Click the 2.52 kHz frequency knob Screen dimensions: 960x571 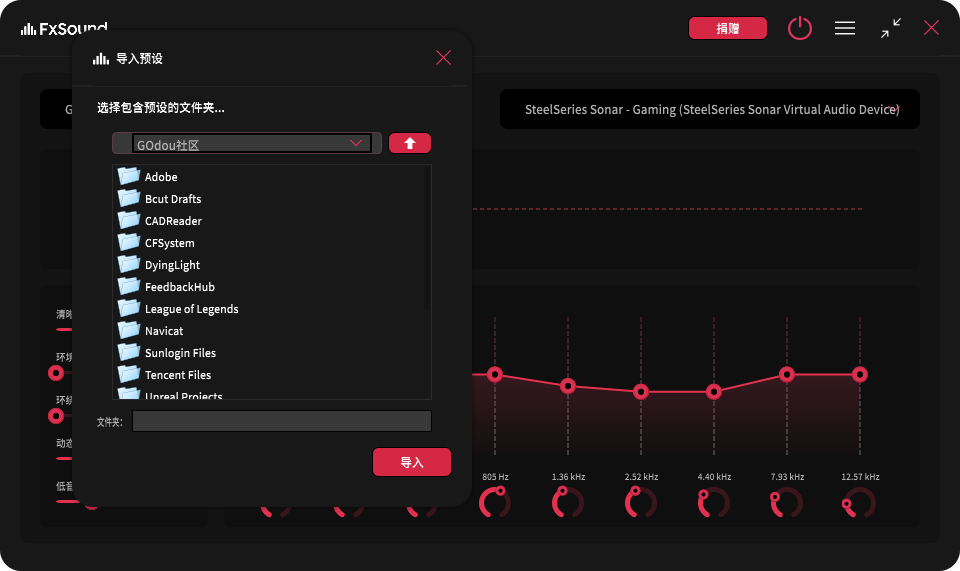(640, 502)
